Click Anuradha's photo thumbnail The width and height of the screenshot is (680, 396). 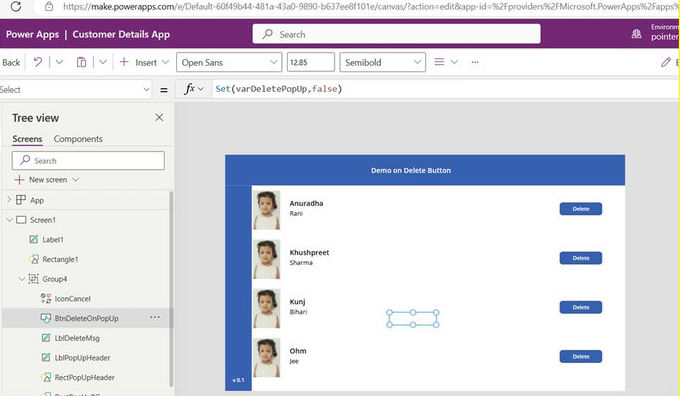click(267, 210)
